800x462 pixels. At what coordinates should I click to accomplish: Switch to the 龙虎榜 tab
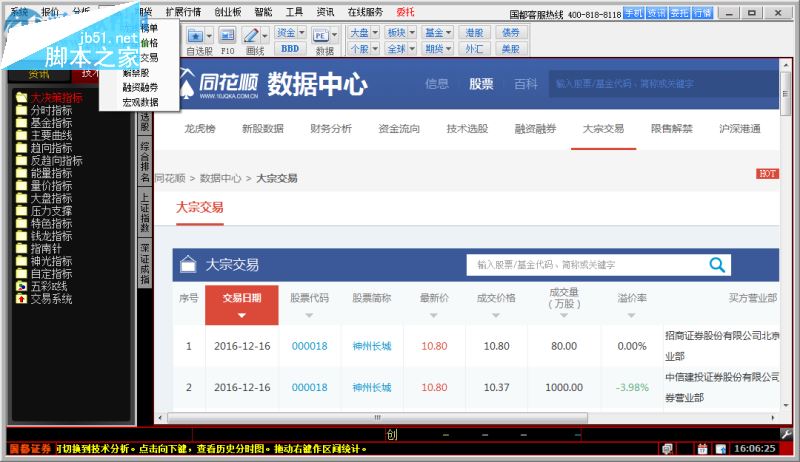(200, 129)
